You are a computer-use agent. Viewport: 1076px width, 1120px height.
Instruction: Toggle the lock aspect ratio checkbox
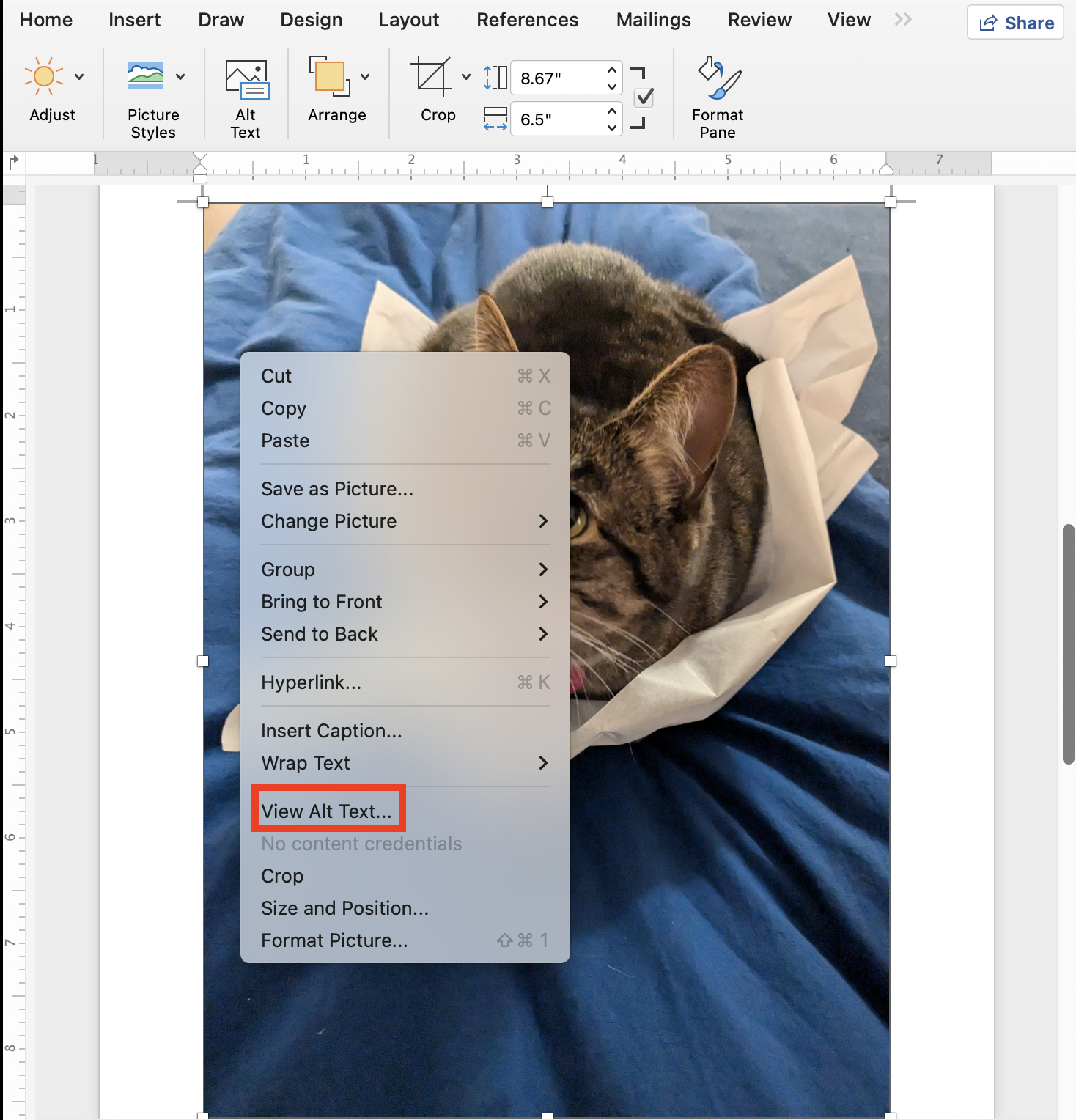coord(644,97)
